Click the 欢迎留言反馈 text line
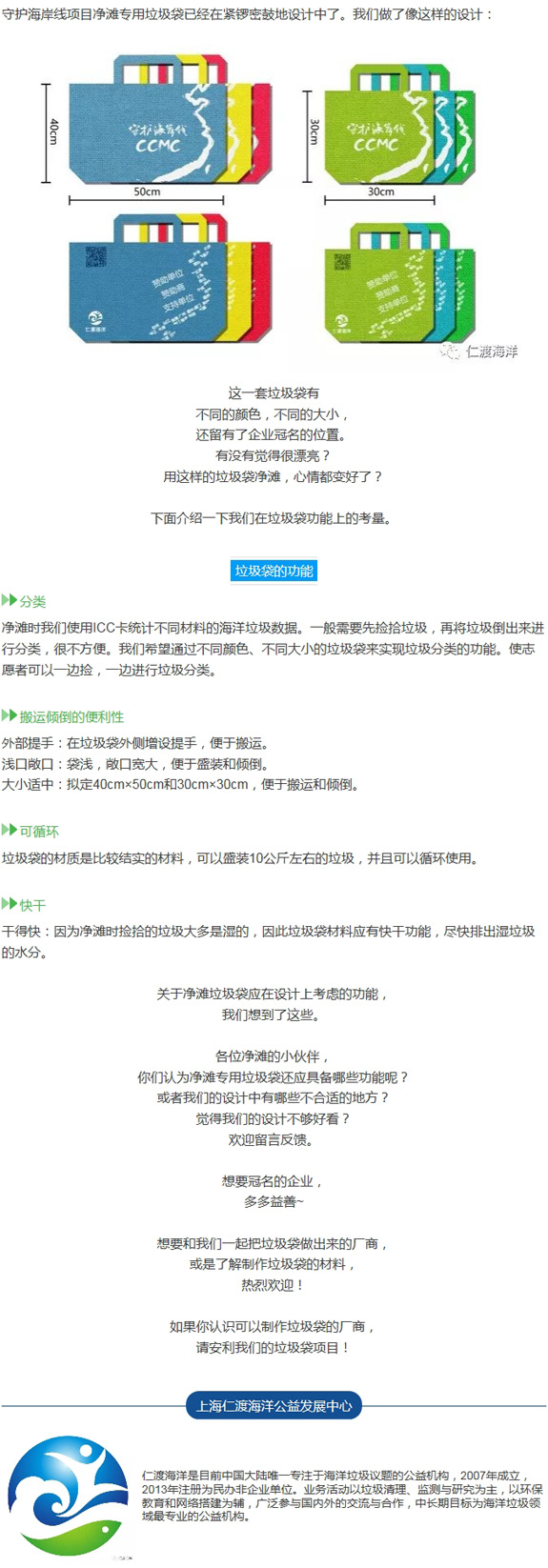This screenshot has width=548, height=1568. (x=274, y=1139)
